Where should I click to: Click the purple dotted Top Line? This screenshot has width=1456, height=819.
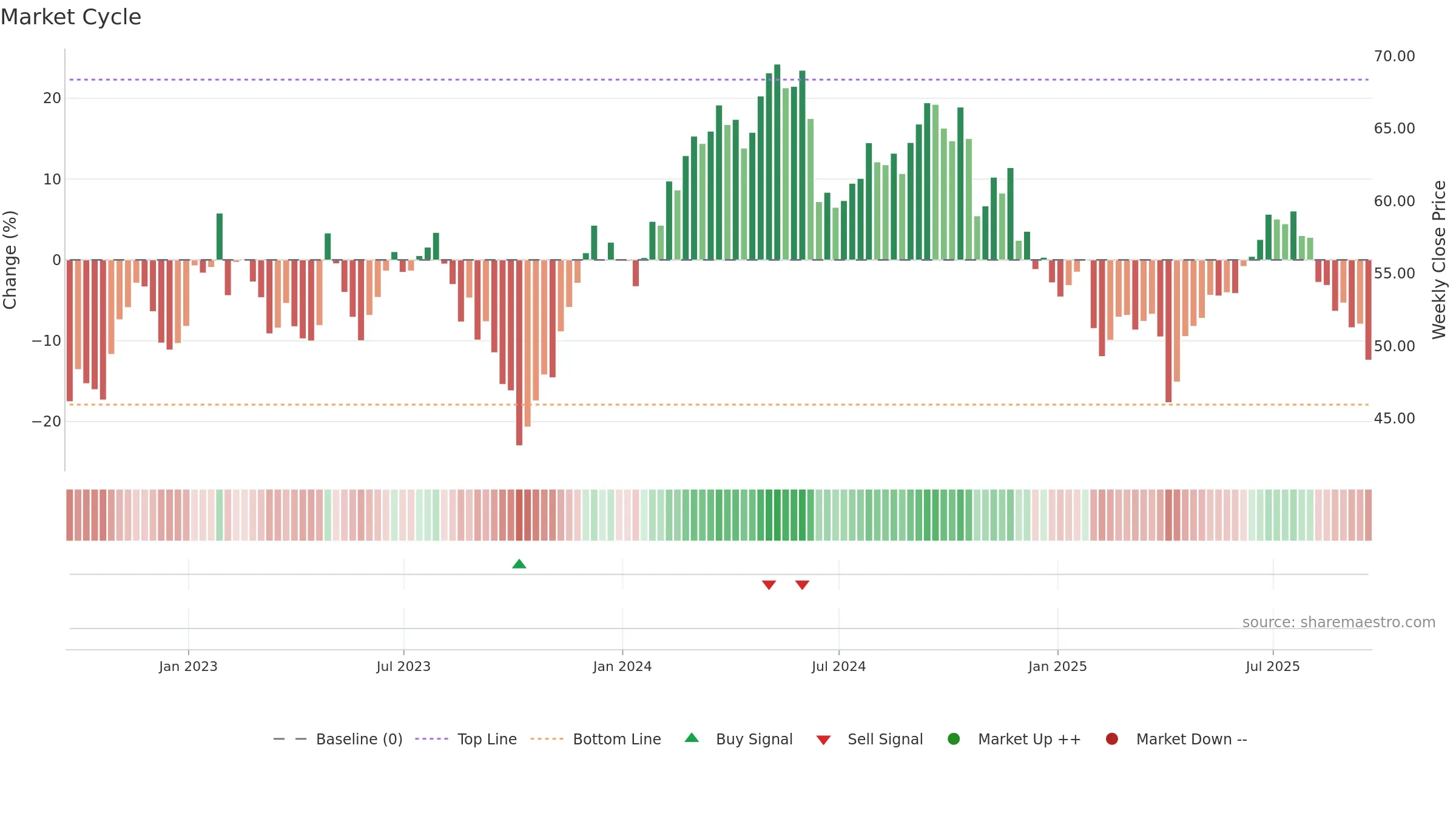719,79
